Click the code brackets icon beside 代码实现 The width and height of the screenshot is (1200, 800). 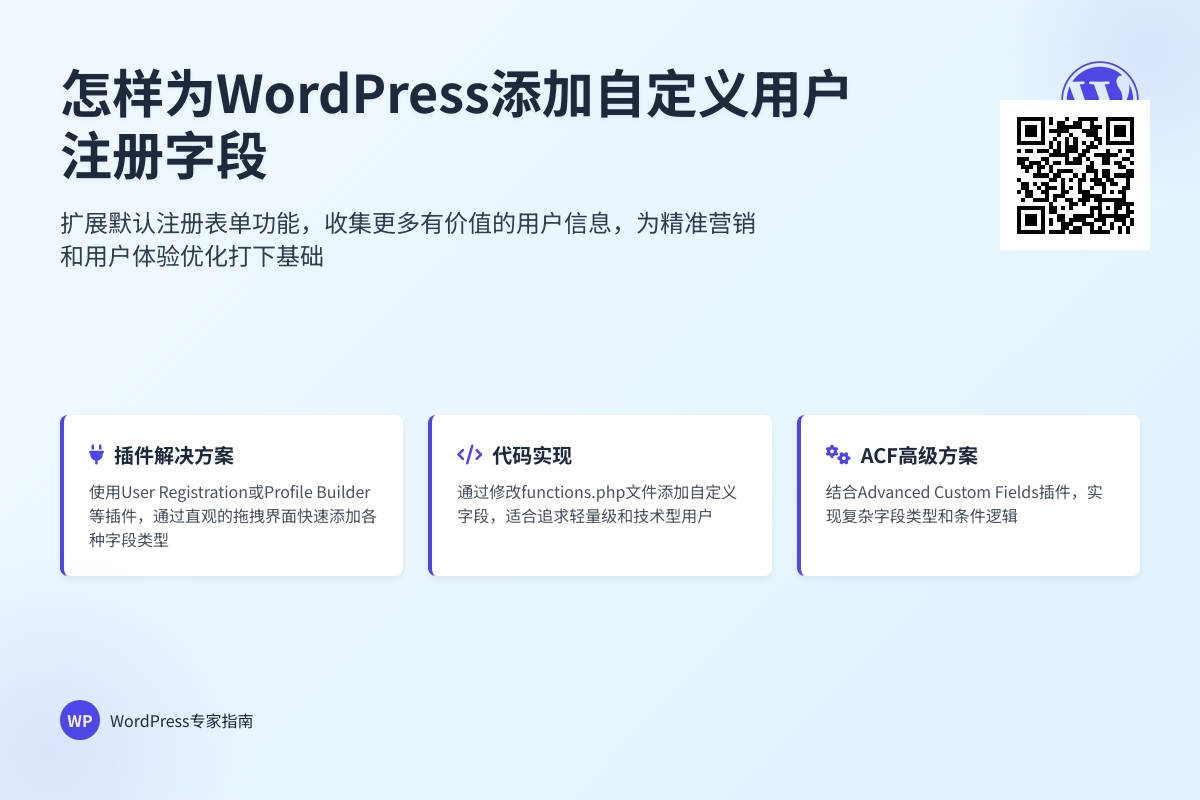point(469,455)
